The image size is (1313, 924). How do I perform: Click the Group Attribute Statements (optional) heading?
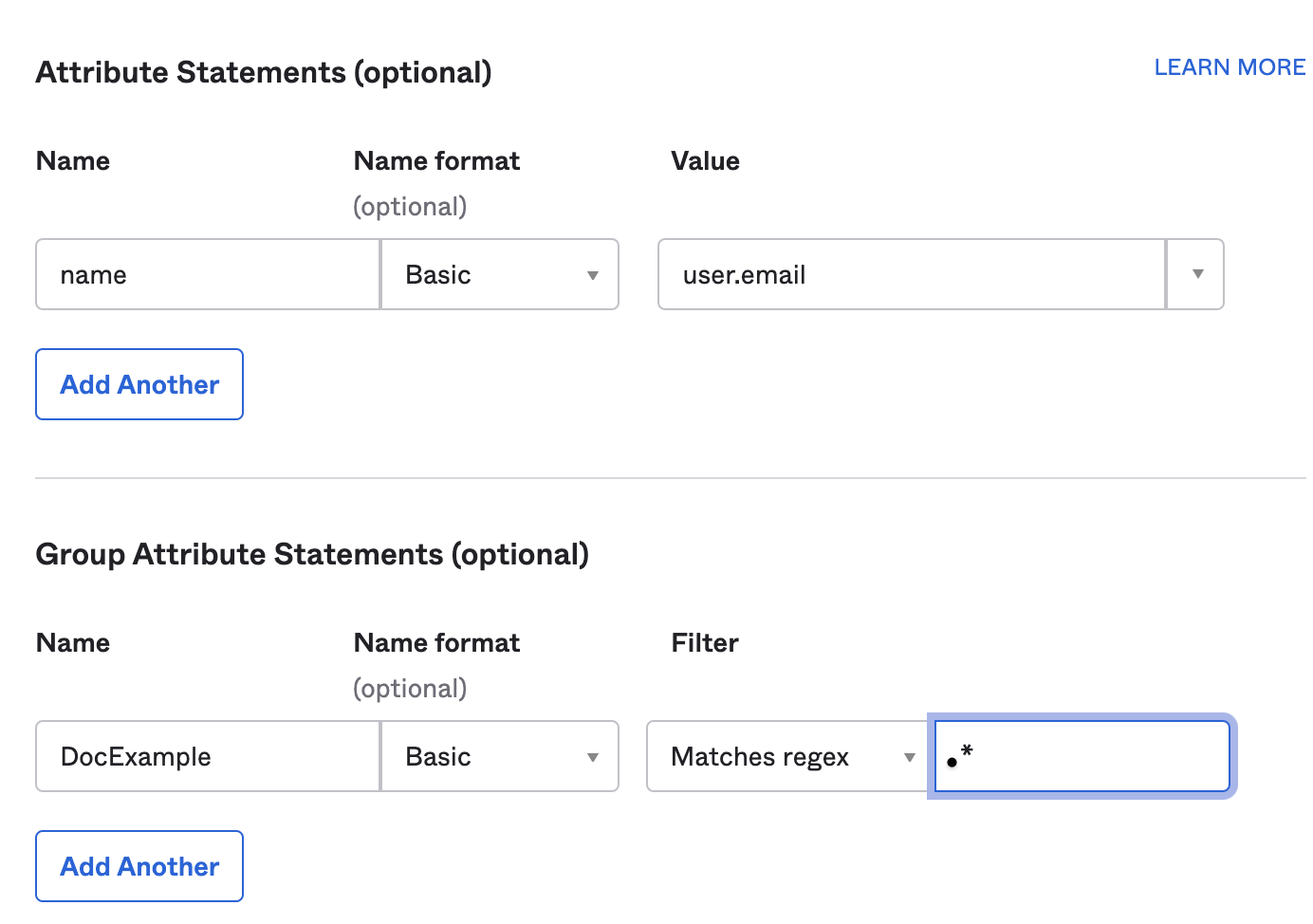[312, 555]
